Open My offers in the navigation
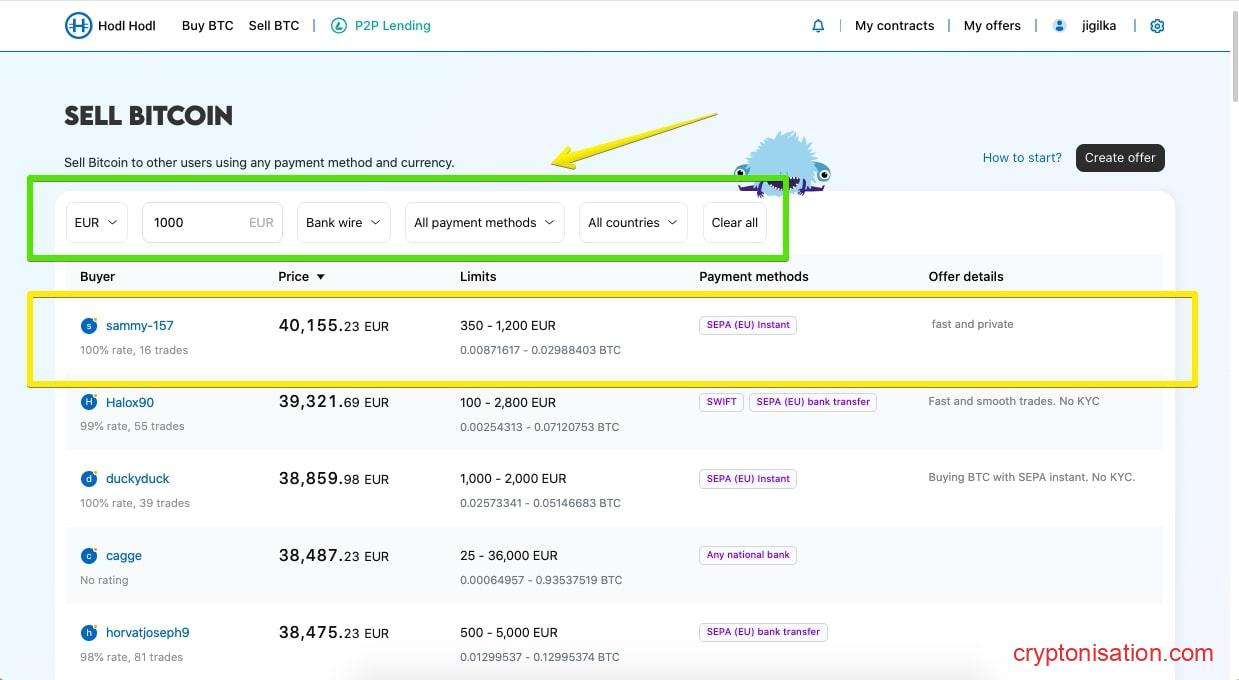The width and height of the screenshot is (1239, 680). (992, 26)
